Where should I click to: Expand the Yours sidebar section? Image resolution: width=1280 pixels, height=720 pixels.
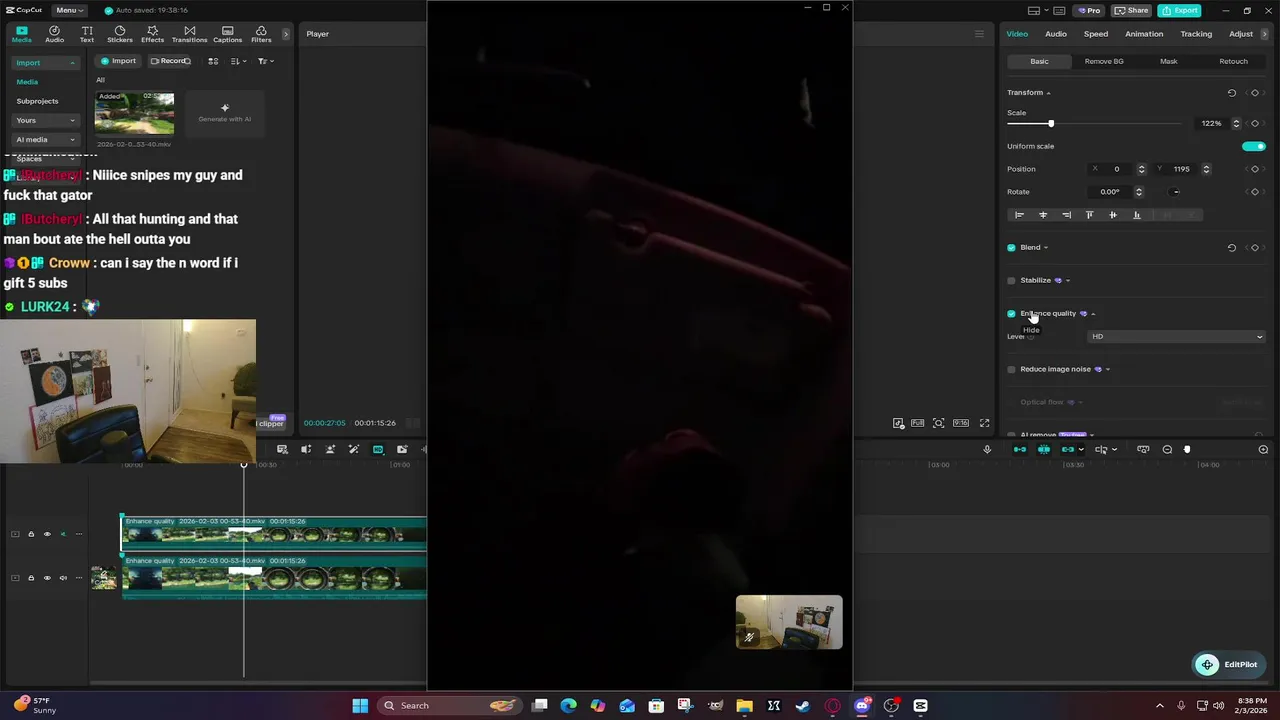(x=45, y=120)
